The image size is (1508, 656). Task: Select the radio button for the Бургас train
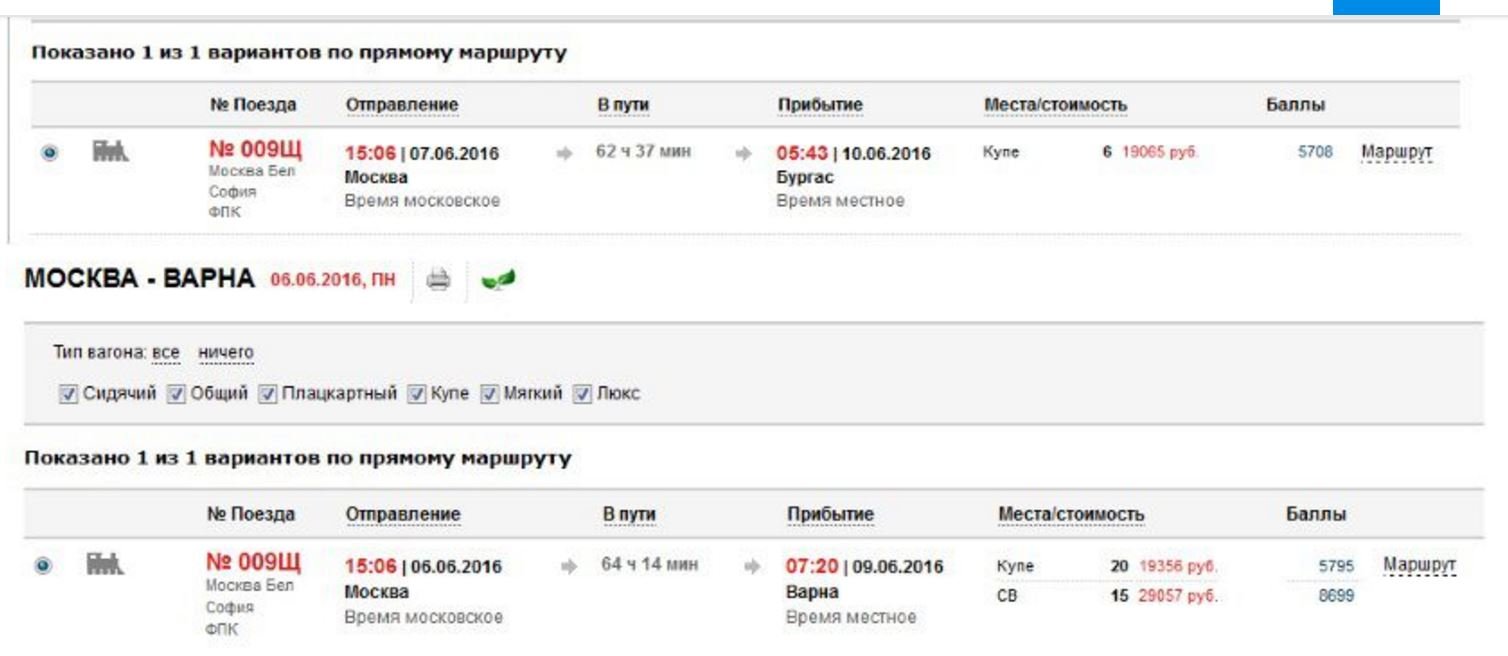[49, 153]
